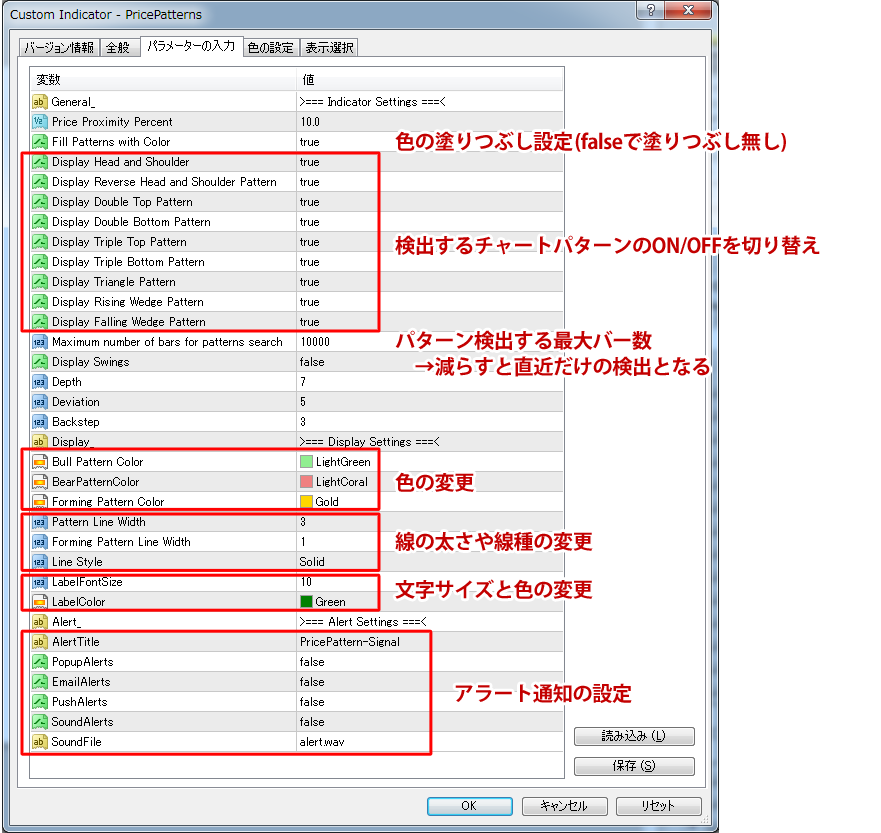Click the 123 icon beside LabelFontSize
This screenshot has height=833, width=881.
coord(41,581)
